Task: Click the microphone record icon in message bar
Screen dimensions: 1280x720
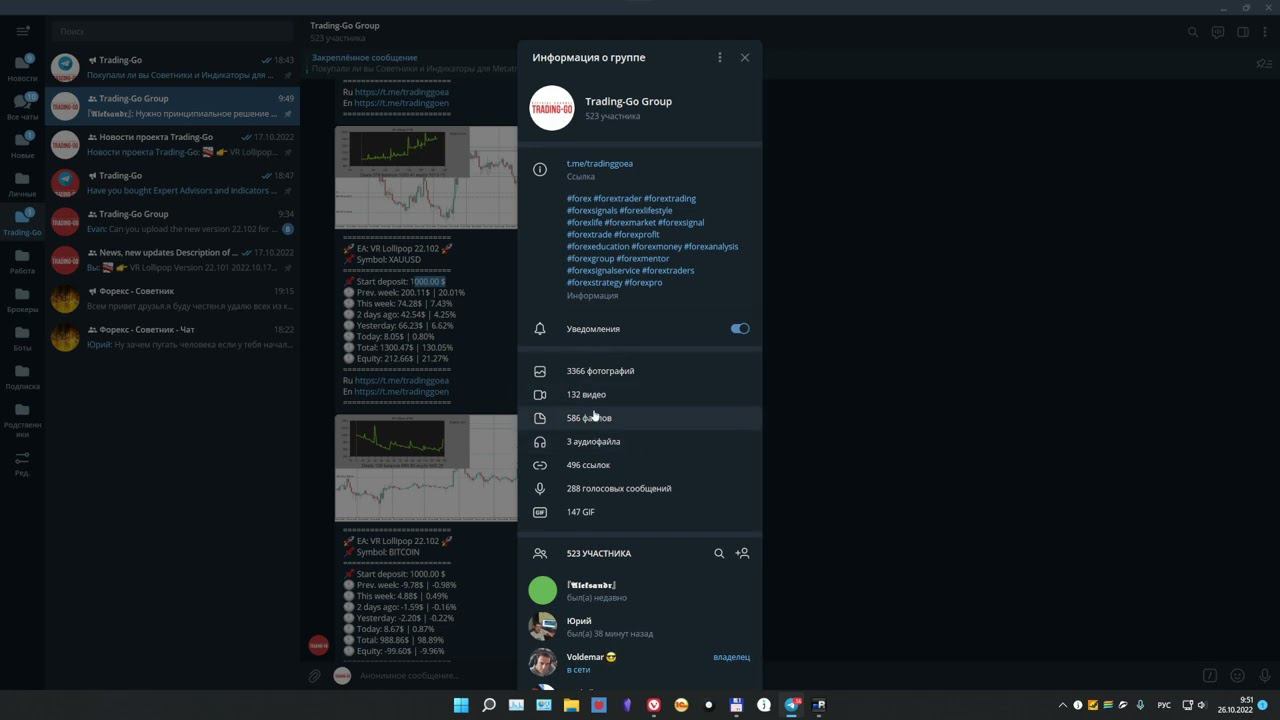Action: (x=1264, y=676)
